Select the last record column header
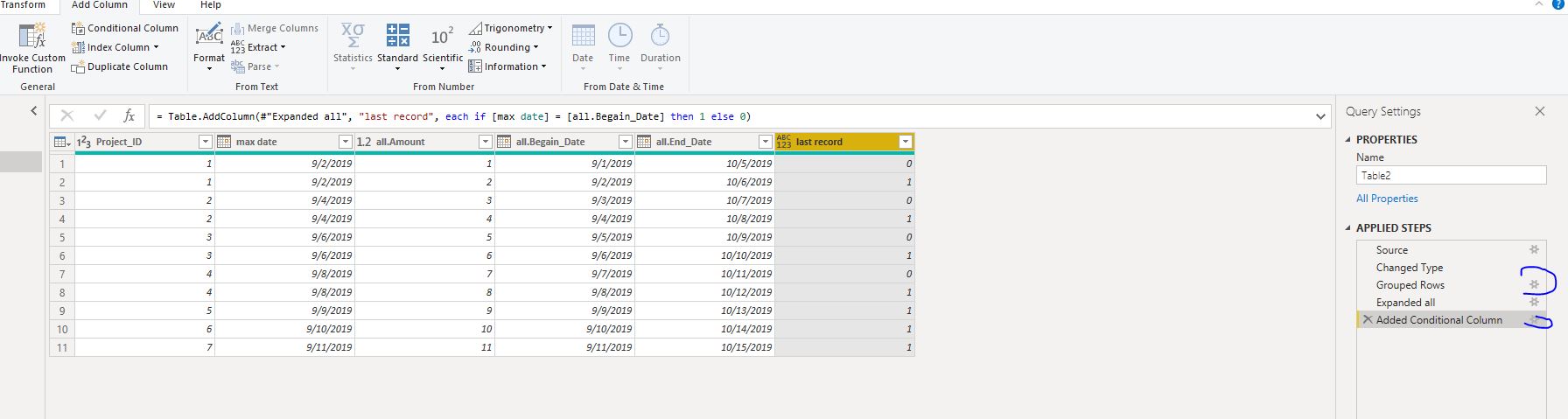1568x419 pixels. point(845,142)
